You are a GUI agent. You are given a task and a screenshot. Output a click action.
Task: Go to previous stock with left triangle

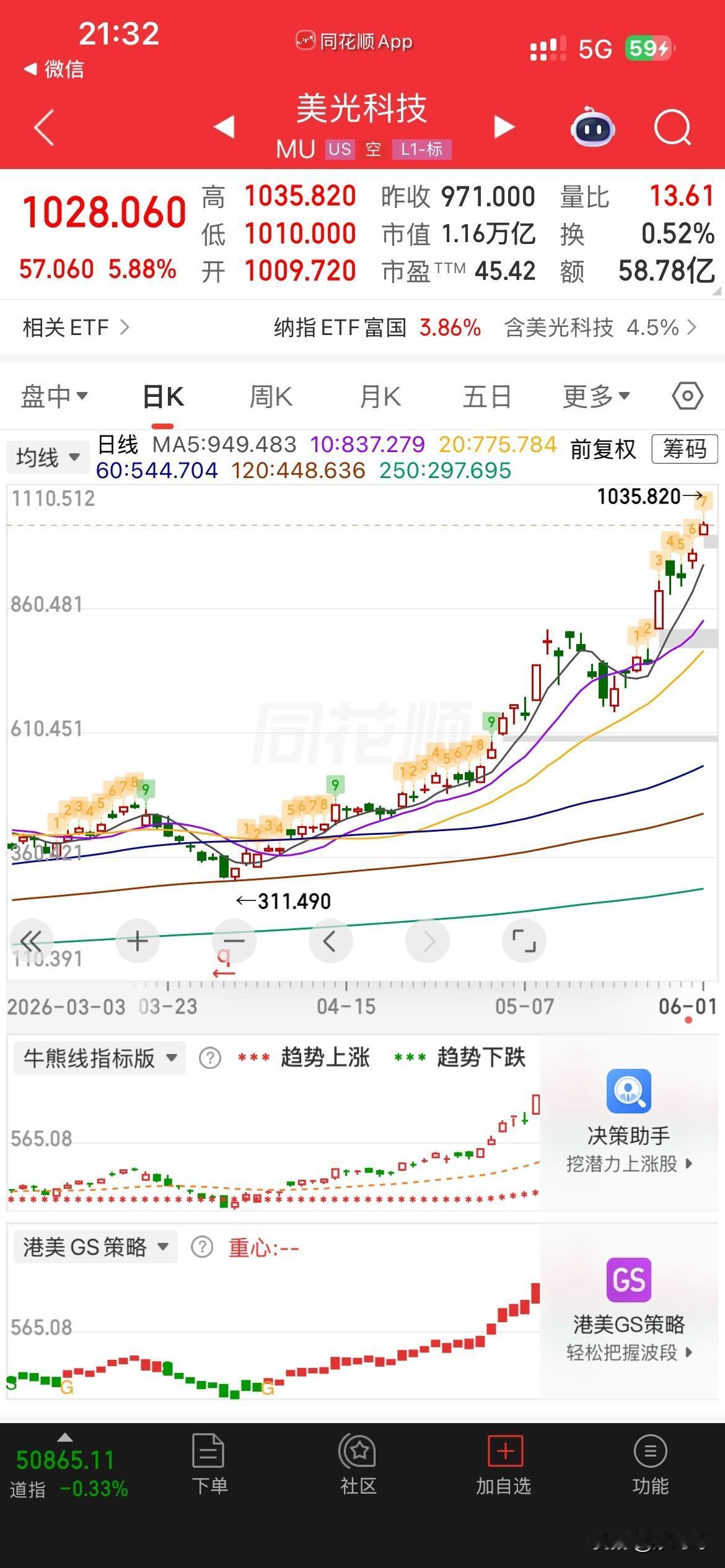coord(224,127)
